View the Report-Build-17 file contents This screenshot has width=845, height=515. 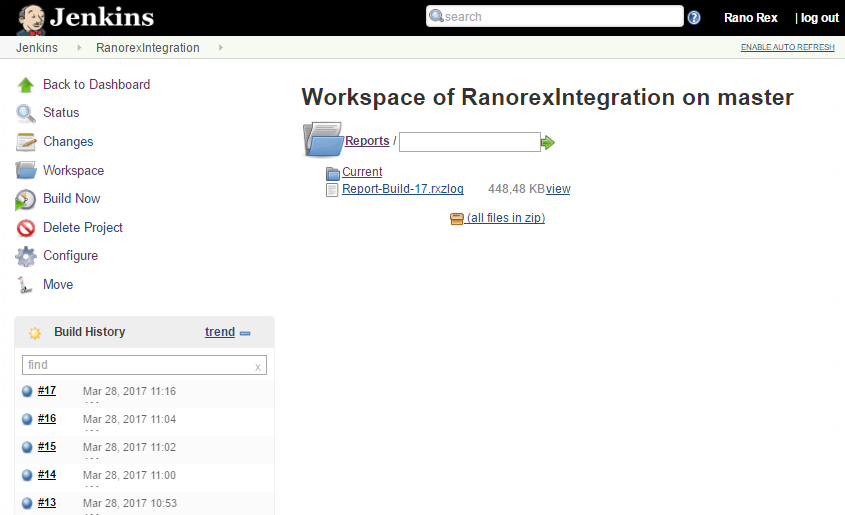point(558,189)
